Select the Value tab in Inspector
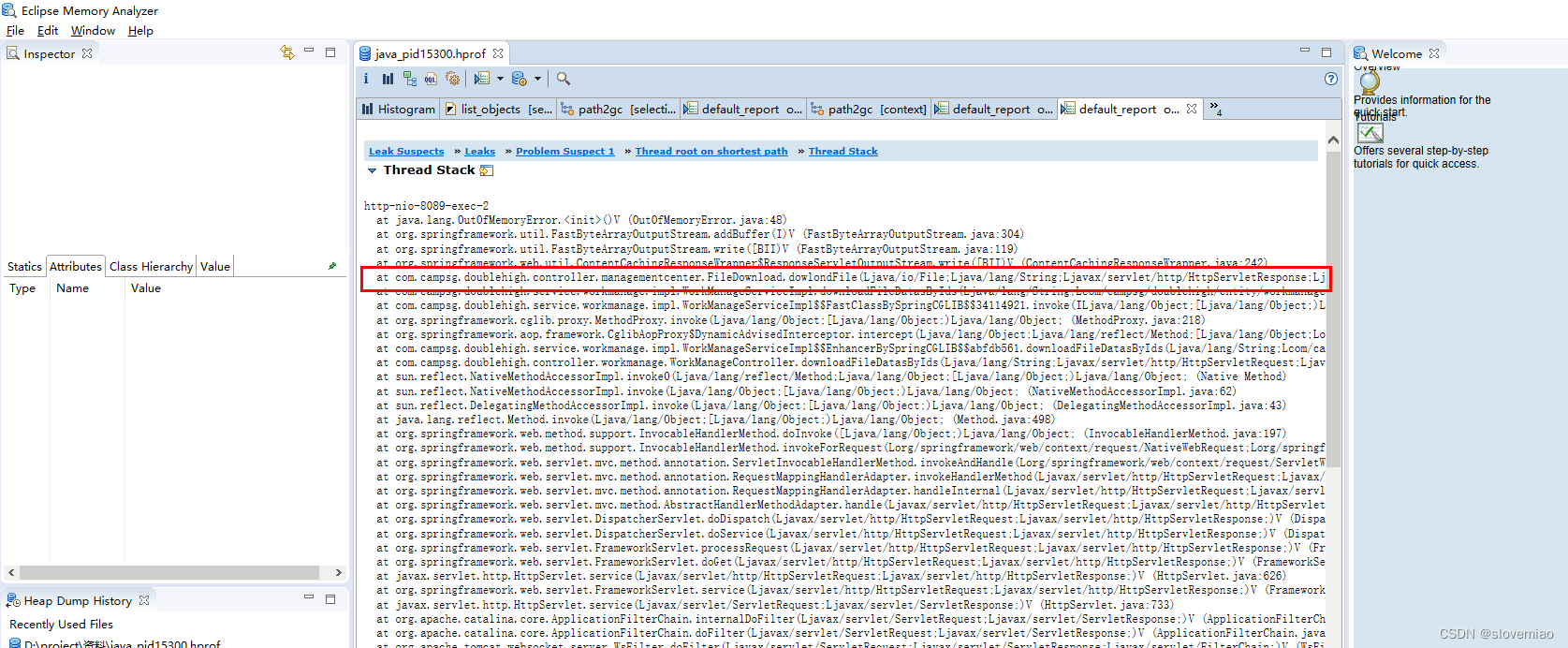 tap(215, 266)
